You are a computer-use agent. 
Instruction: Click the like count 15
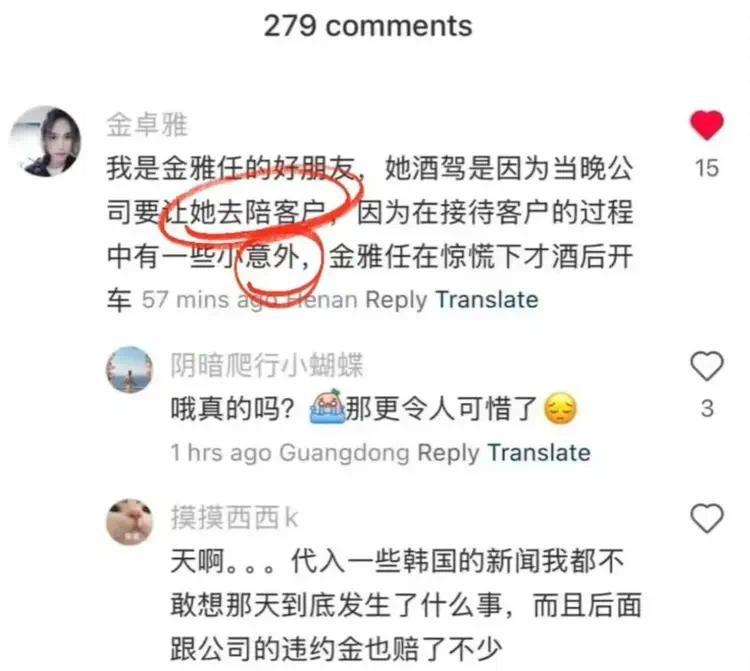pos(706,168)
